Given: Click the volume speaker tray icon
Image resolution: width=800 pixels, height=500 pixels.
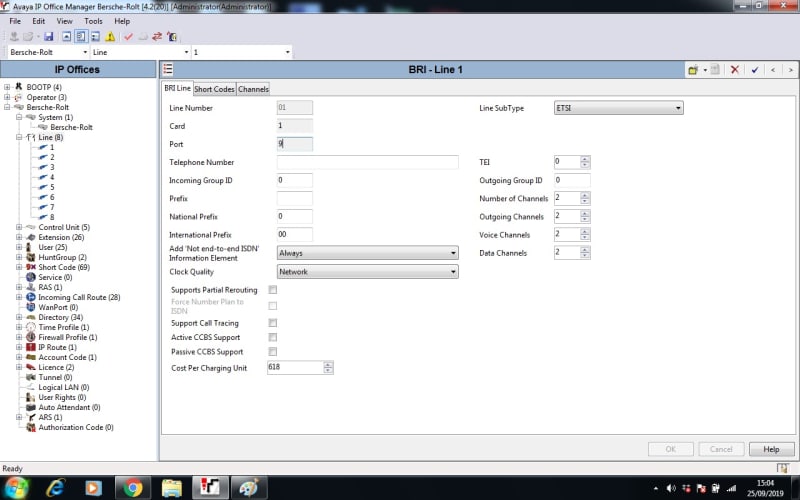Looking at the screenshot, I should (671, 488).
